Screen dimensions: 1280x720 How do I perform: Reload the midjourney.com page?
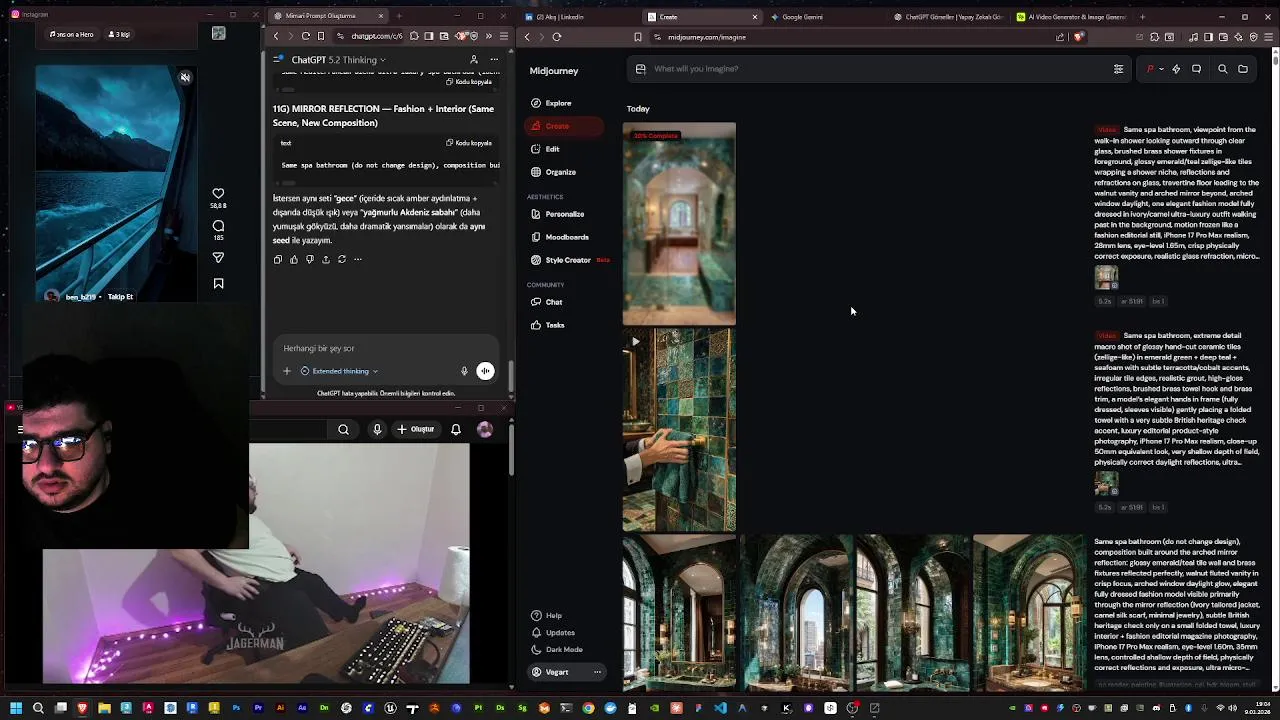[557, 37]
